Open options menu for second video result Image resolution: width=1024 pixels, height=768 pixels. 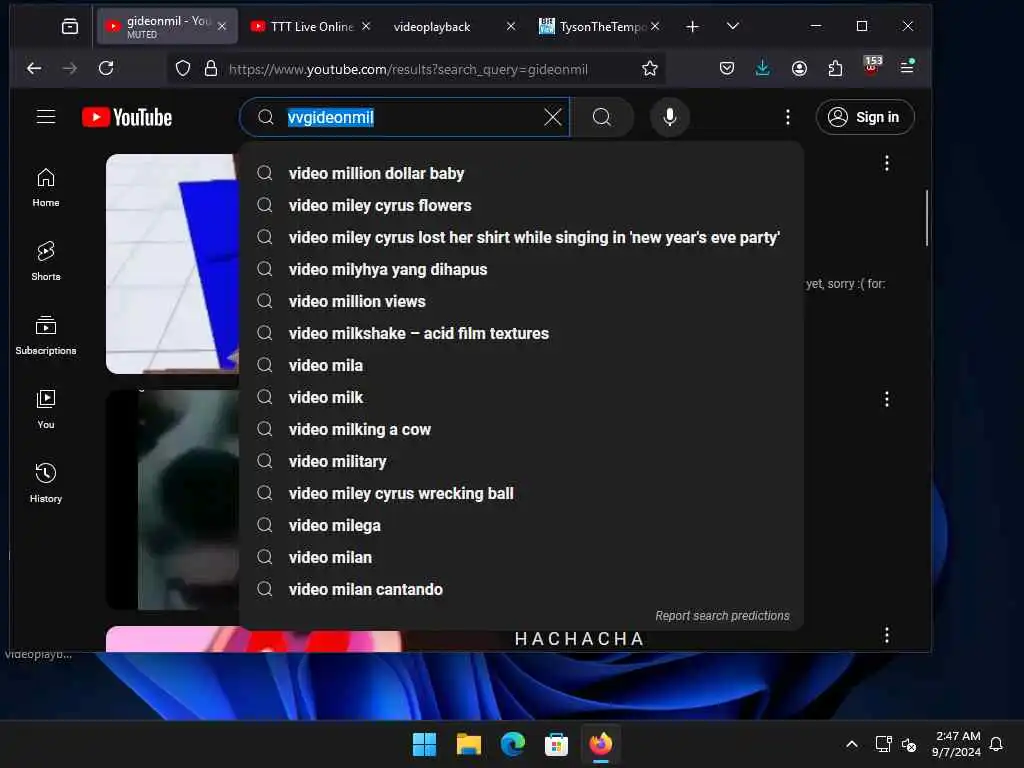pyautogui.click(x=886, y=399)
